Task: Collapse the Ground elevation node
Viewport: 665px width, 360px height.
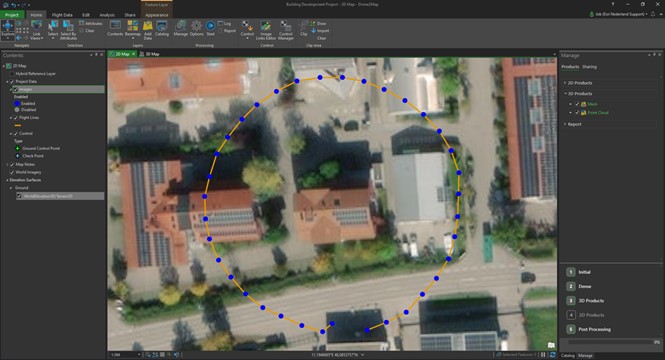Action: 11,187
